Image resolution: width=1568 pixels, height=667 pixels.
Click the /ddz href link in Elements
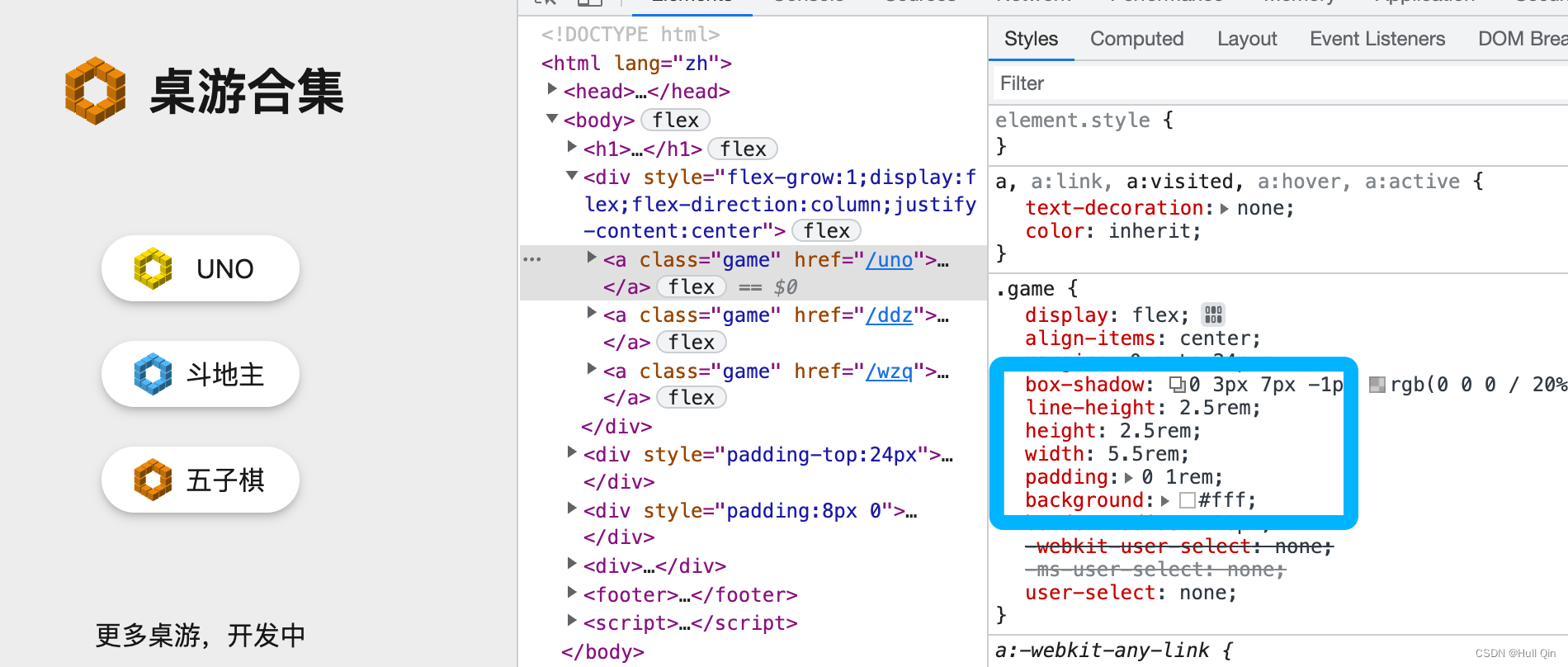click(x=889, y=315)
